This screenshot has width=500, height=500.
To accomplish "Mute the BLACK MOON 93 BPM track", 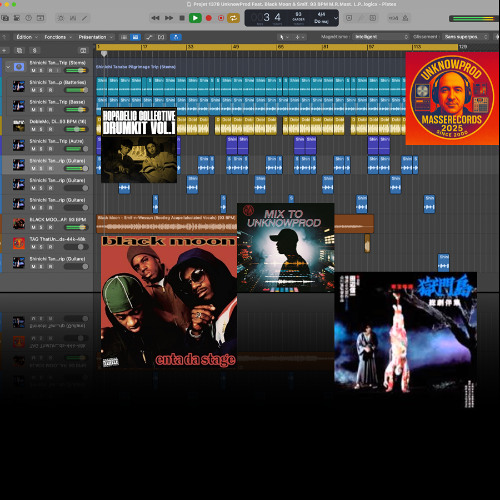I will click(x=33, y=227).
